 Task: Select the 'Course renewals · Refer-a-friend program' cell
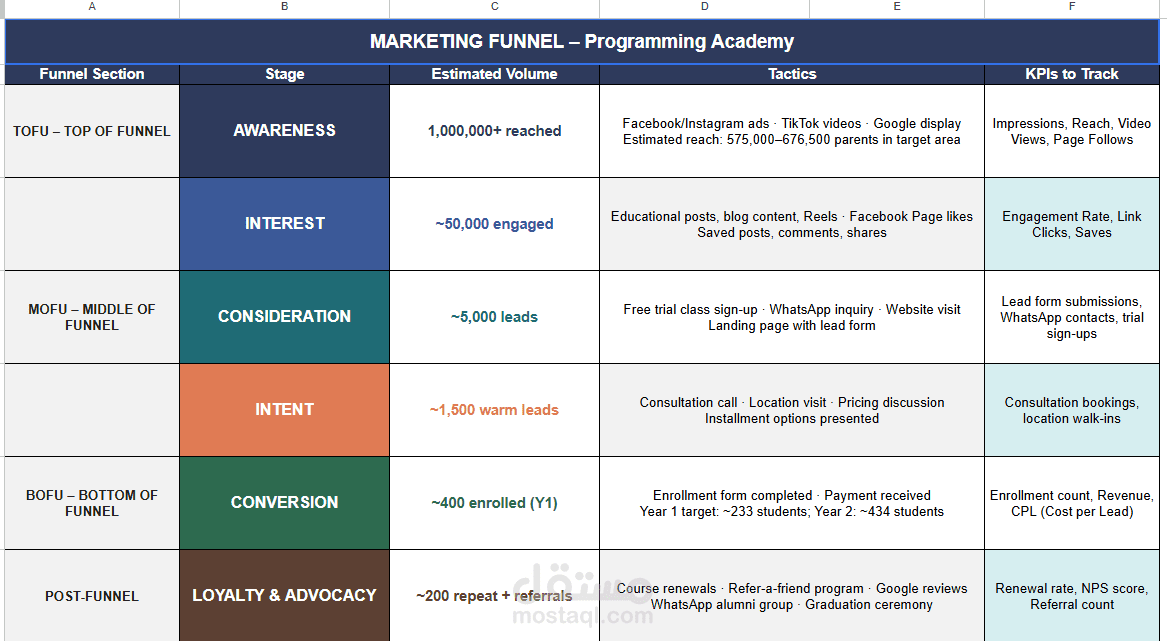click(792, 596)
